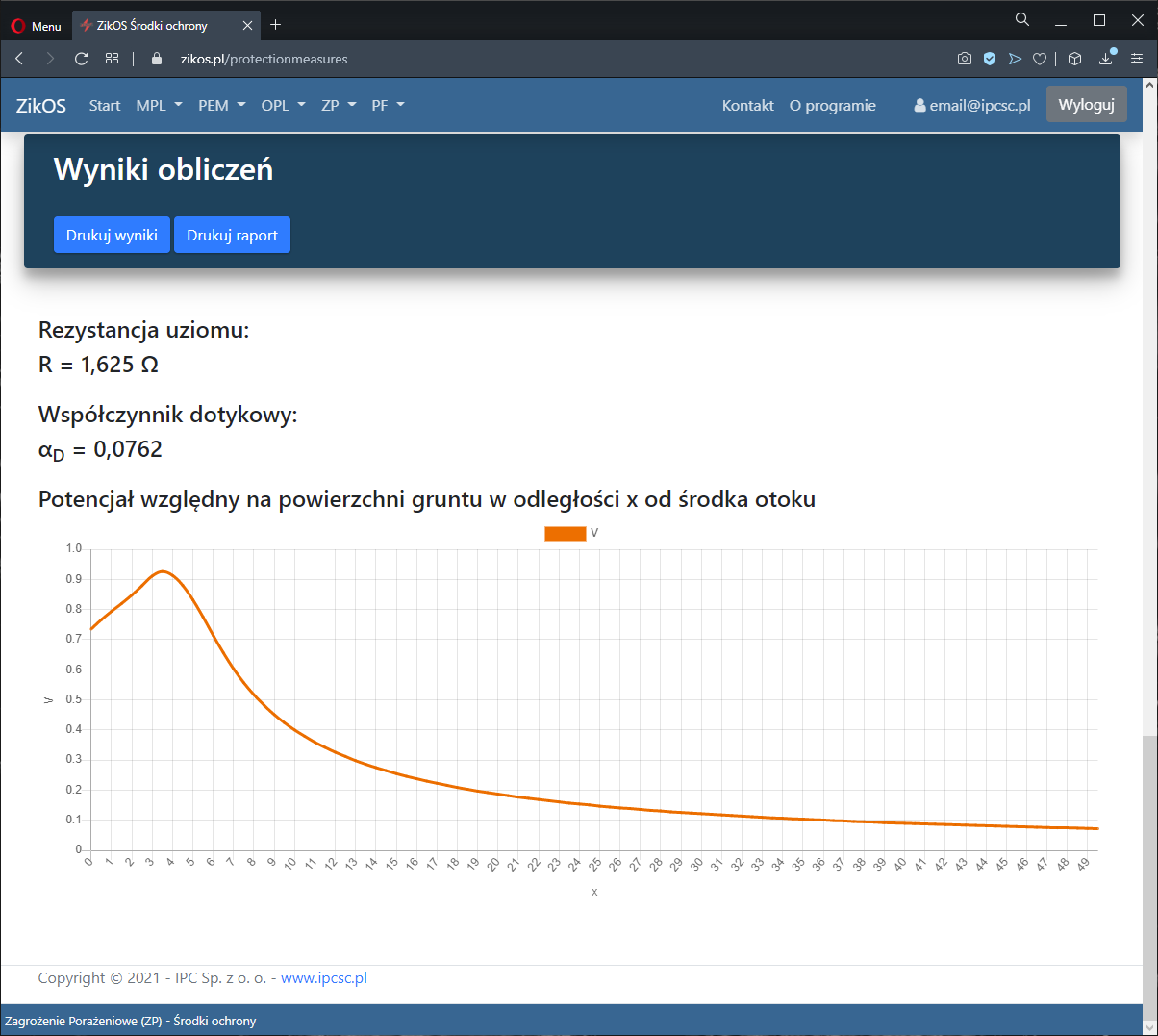The image size is (1158, 1036).
Task: Open the ZP dropdown in navbar
Action: coord(339,106)
